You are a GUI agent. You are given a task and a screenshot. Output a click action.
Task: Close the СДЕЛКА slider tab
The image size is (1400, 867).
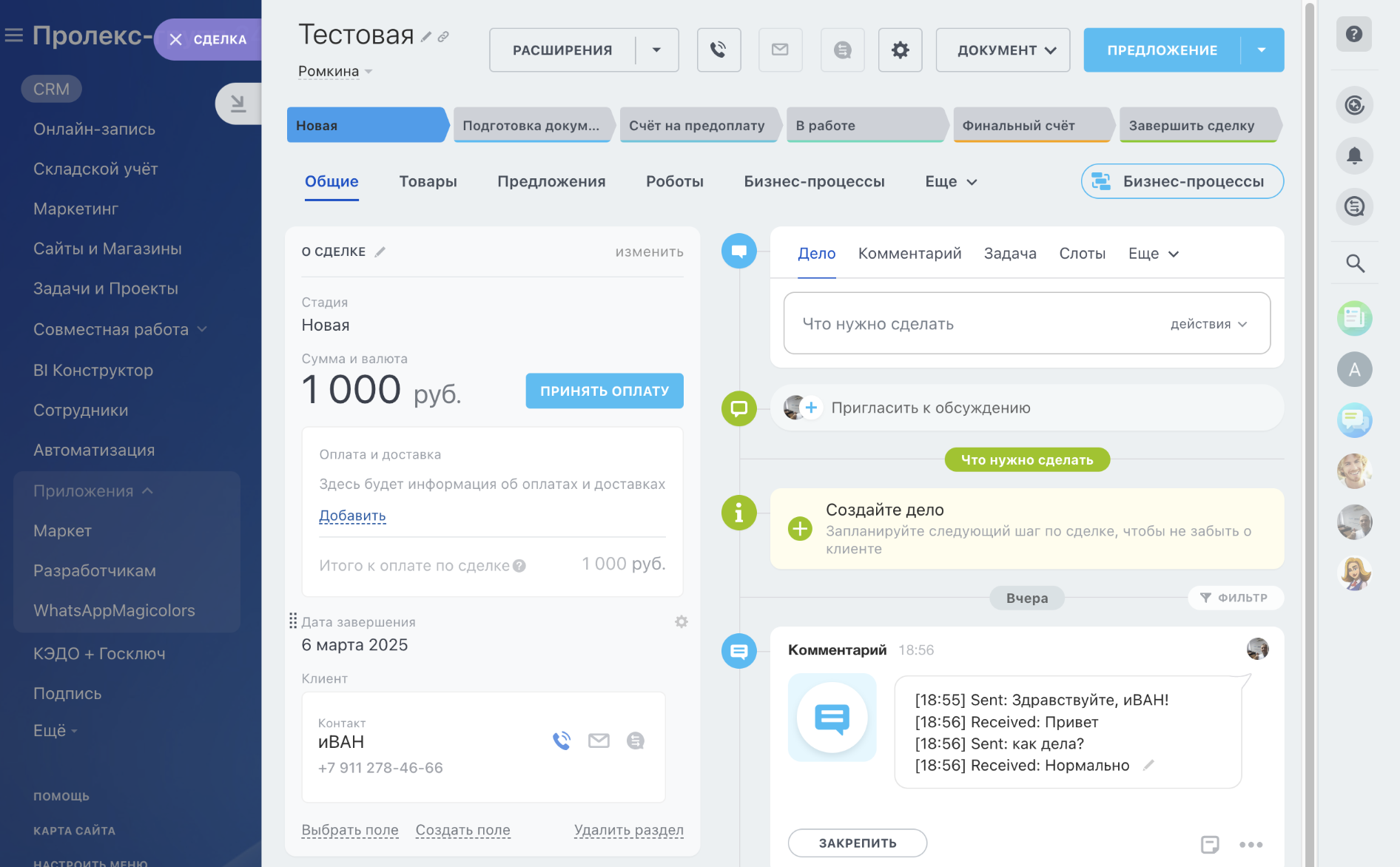click(x=175, y=39)
